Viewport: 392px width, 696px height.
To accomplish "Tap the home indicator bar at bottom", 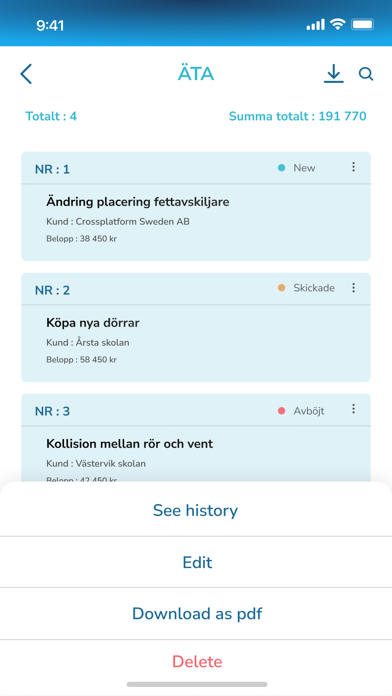I will pos(197,684).
